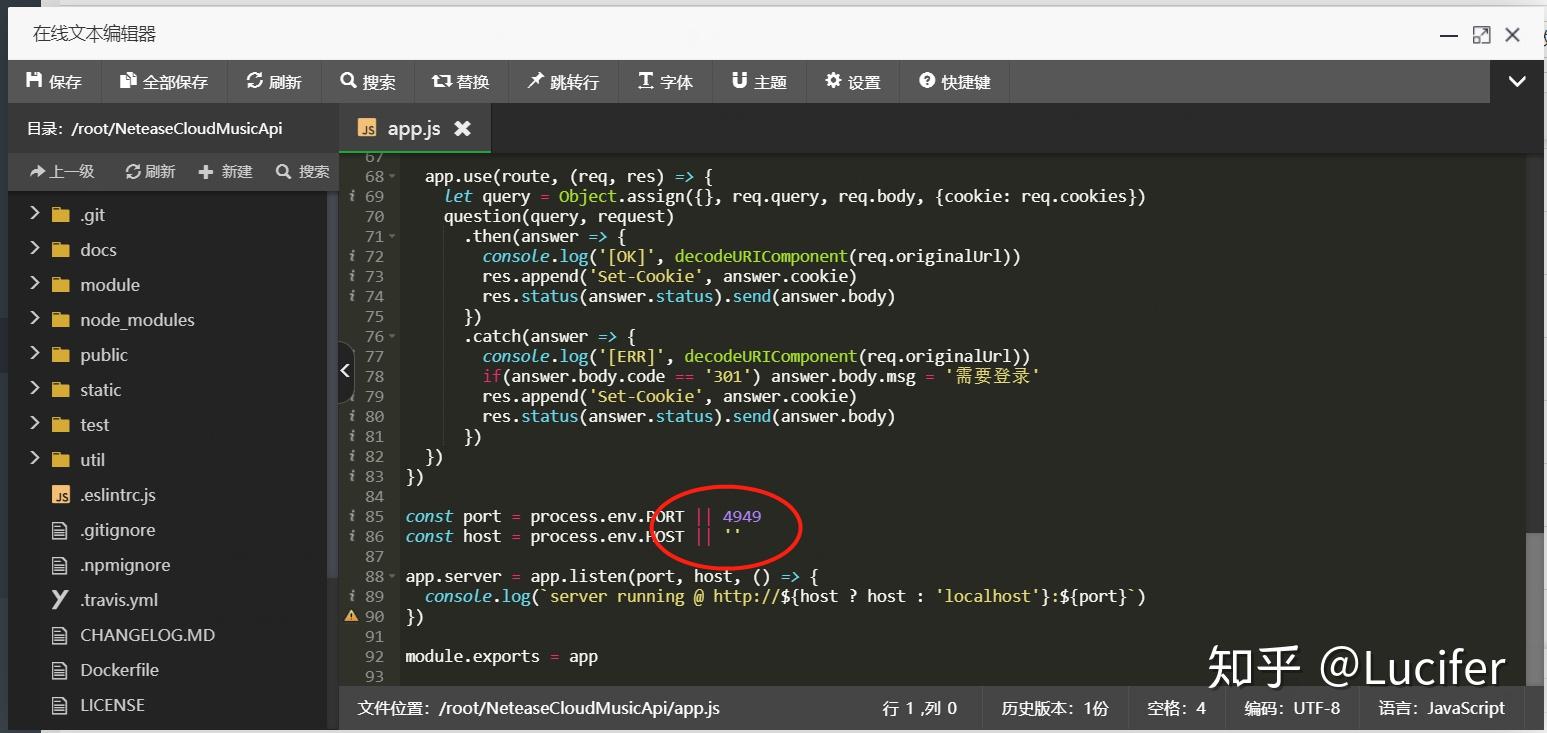
Task: Open the 设置 settings panel
Action: [x=852, y=81]
